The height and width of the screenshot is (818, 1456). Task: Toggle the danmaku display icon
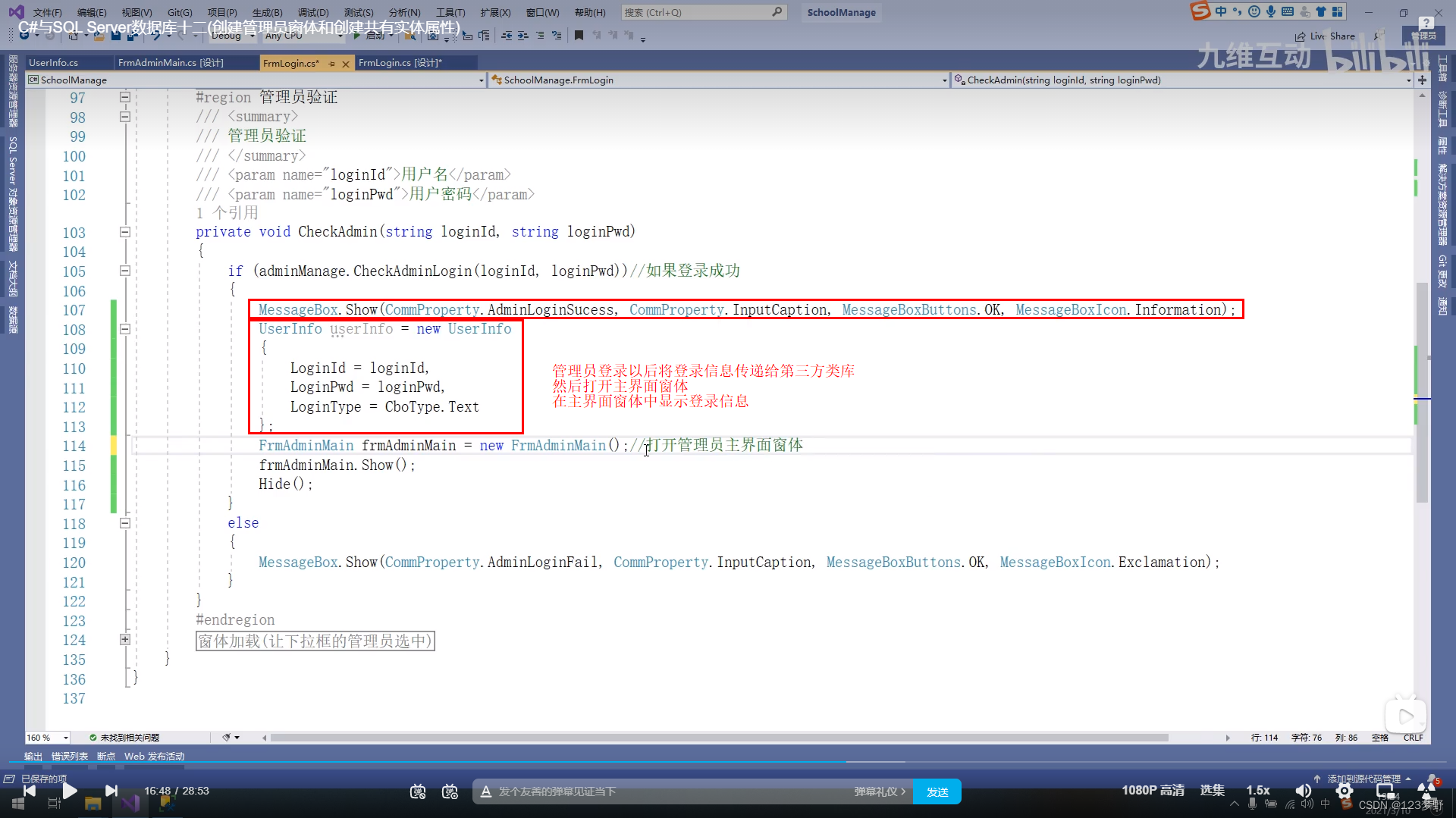tap(418, 791)
